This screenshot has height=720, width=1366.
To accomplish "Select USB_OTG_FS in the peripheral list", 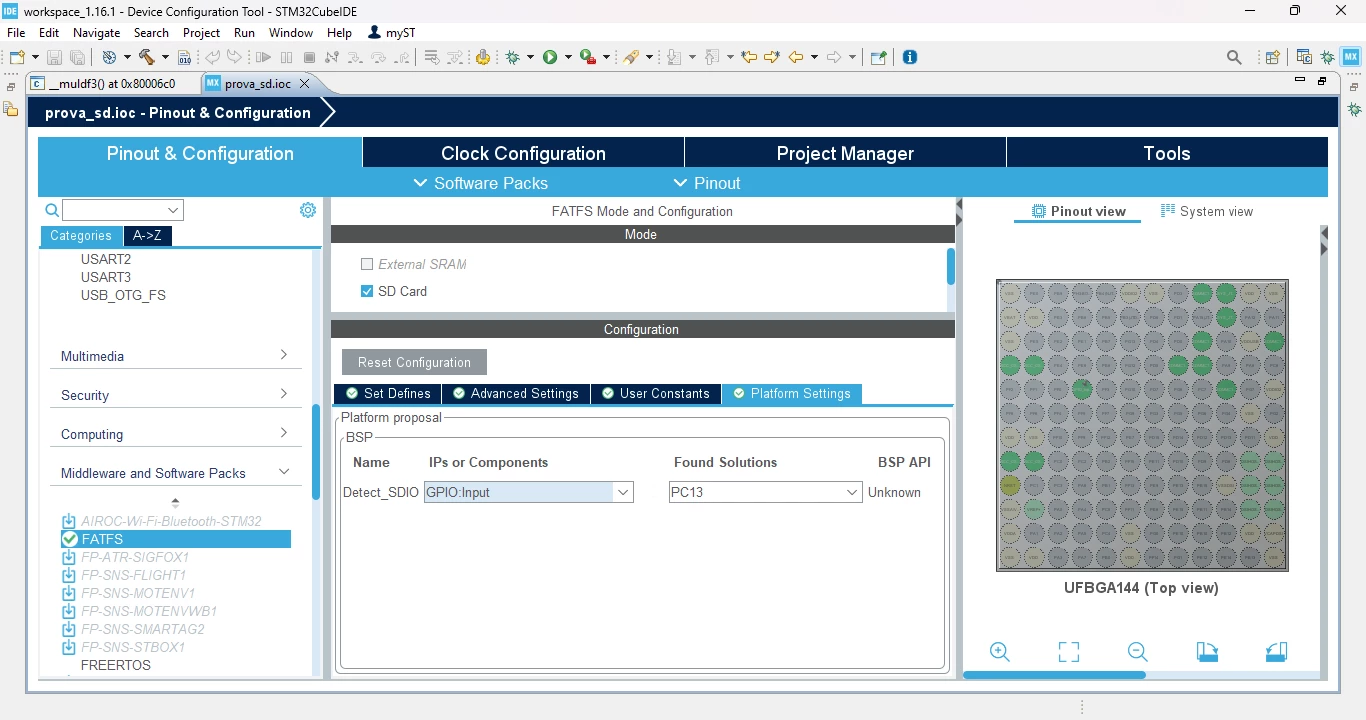I will [x=123, y=295].
